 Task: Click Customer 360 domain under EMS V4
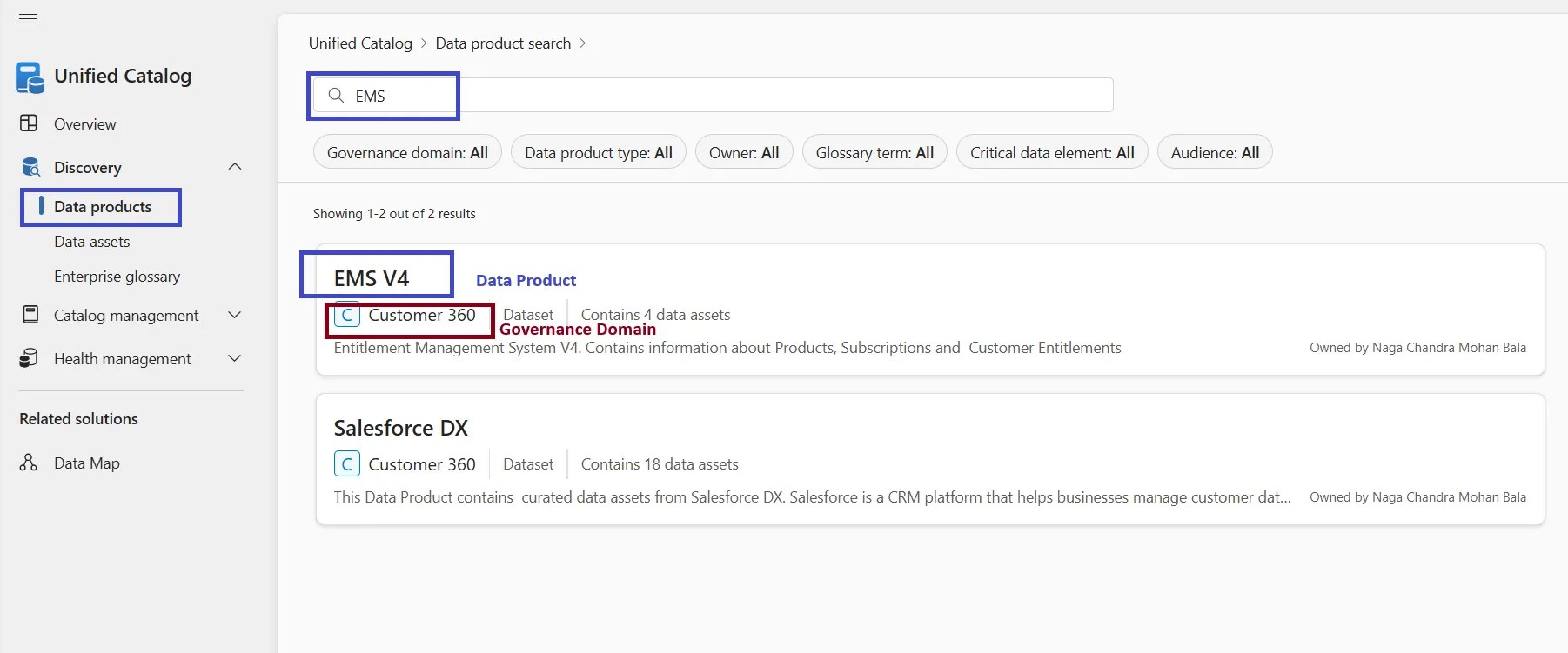point(422,316)
